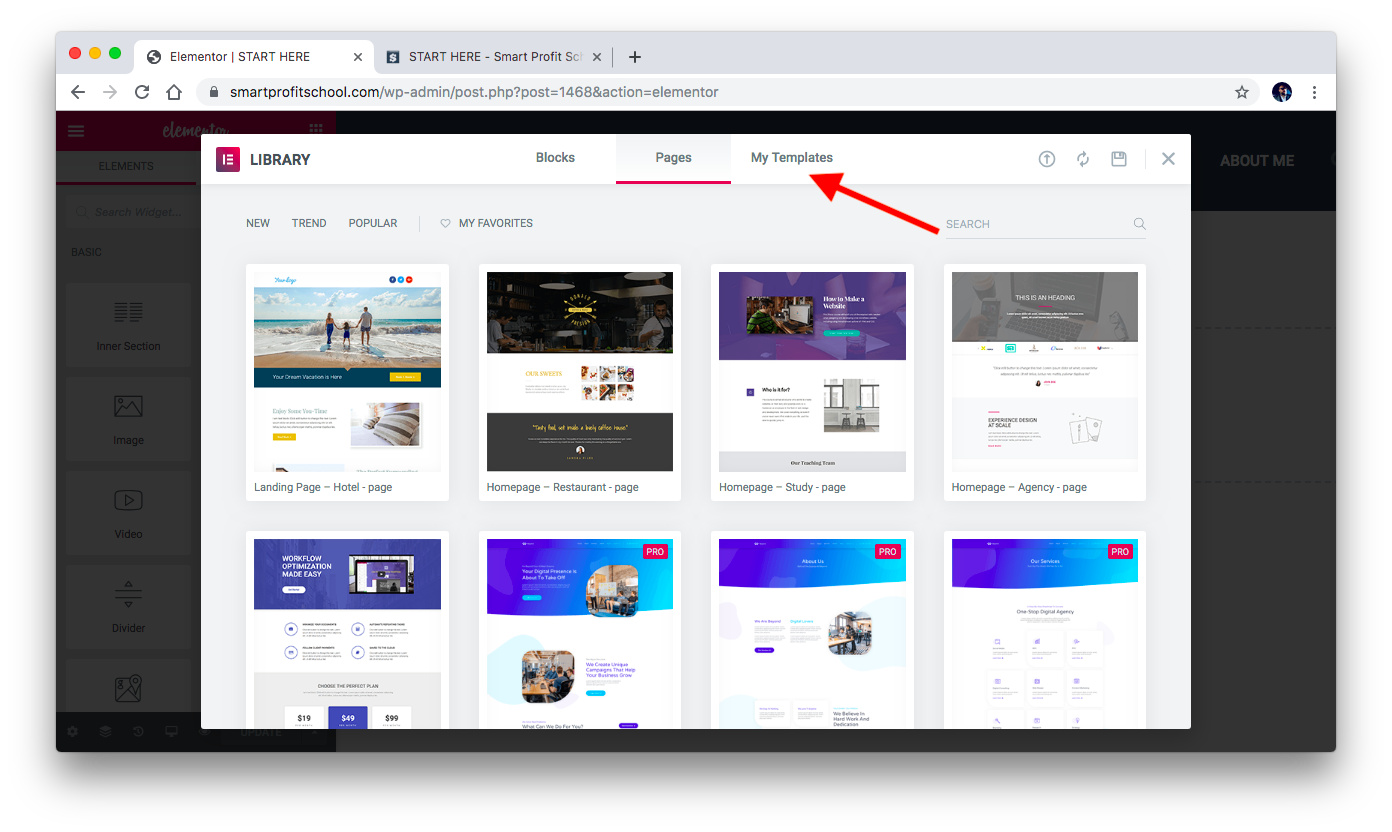Image resolution: width=1392 pixels, height=832 pixels.
Task: Select the Inner Section widget
Action: (128, 324)
